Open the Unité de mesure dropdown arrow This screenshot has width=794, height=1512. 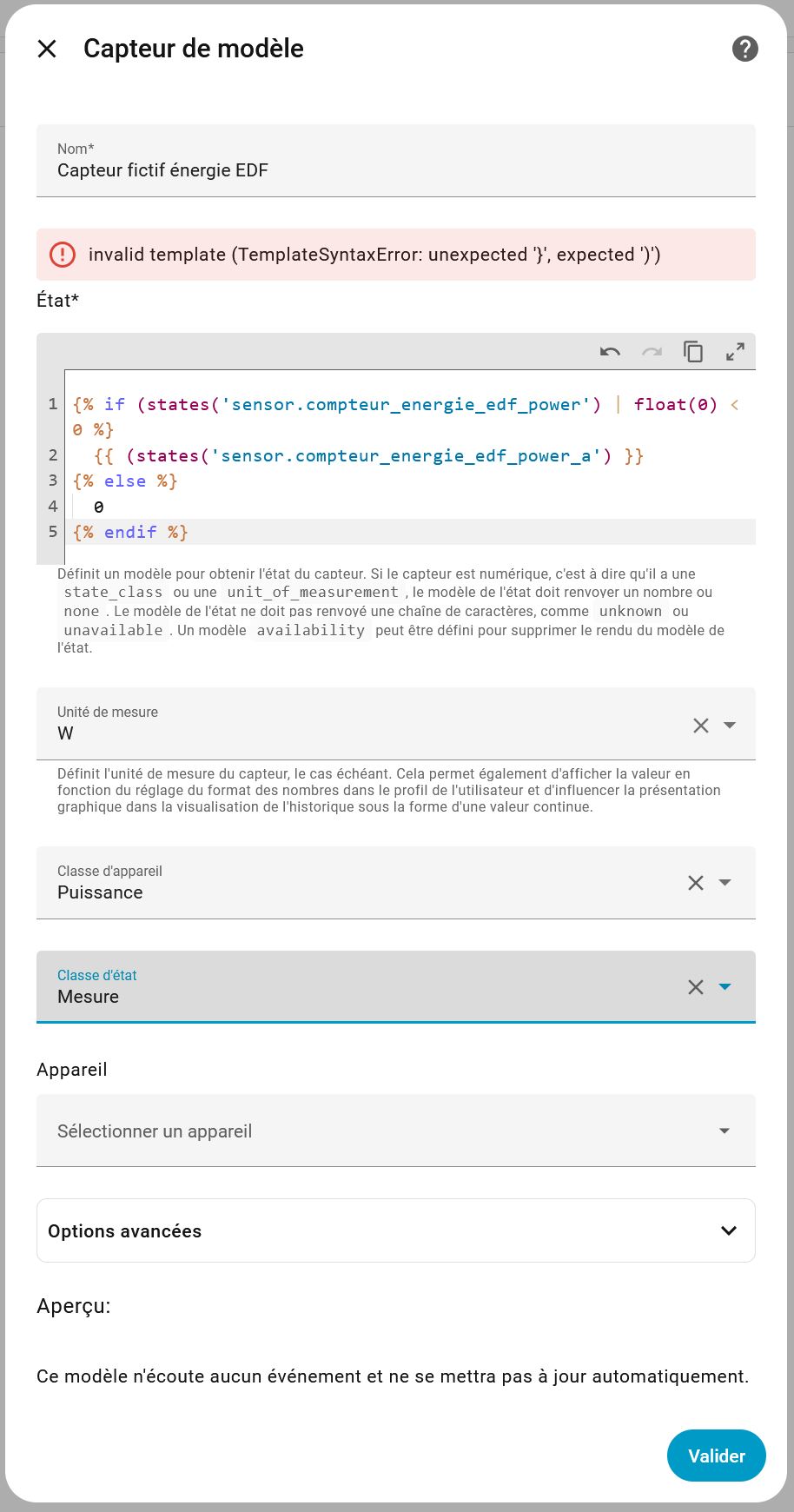click(730, 725)
